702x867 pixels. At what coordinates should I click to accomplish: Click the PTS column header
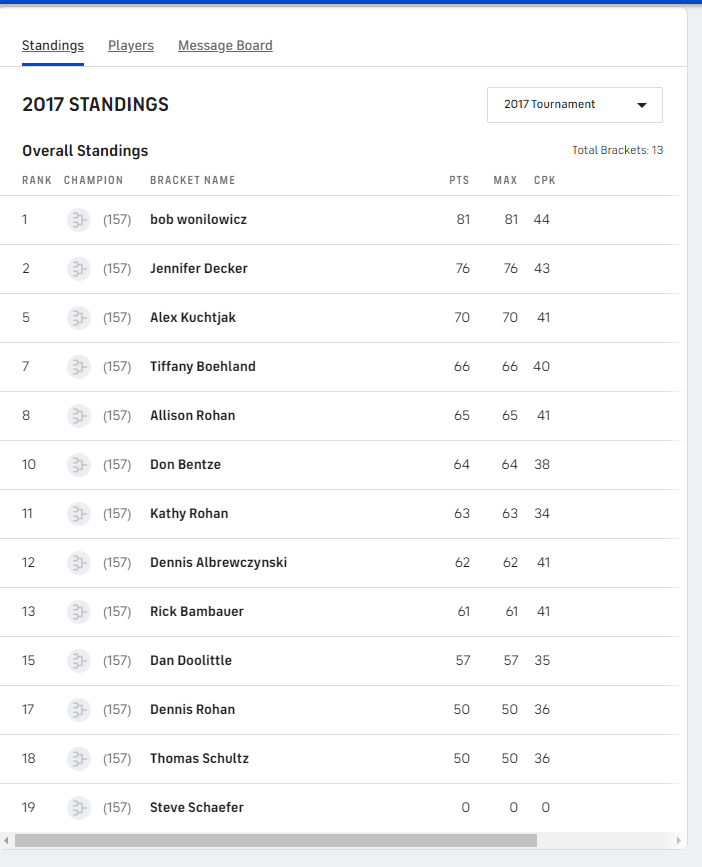point(459,181)
